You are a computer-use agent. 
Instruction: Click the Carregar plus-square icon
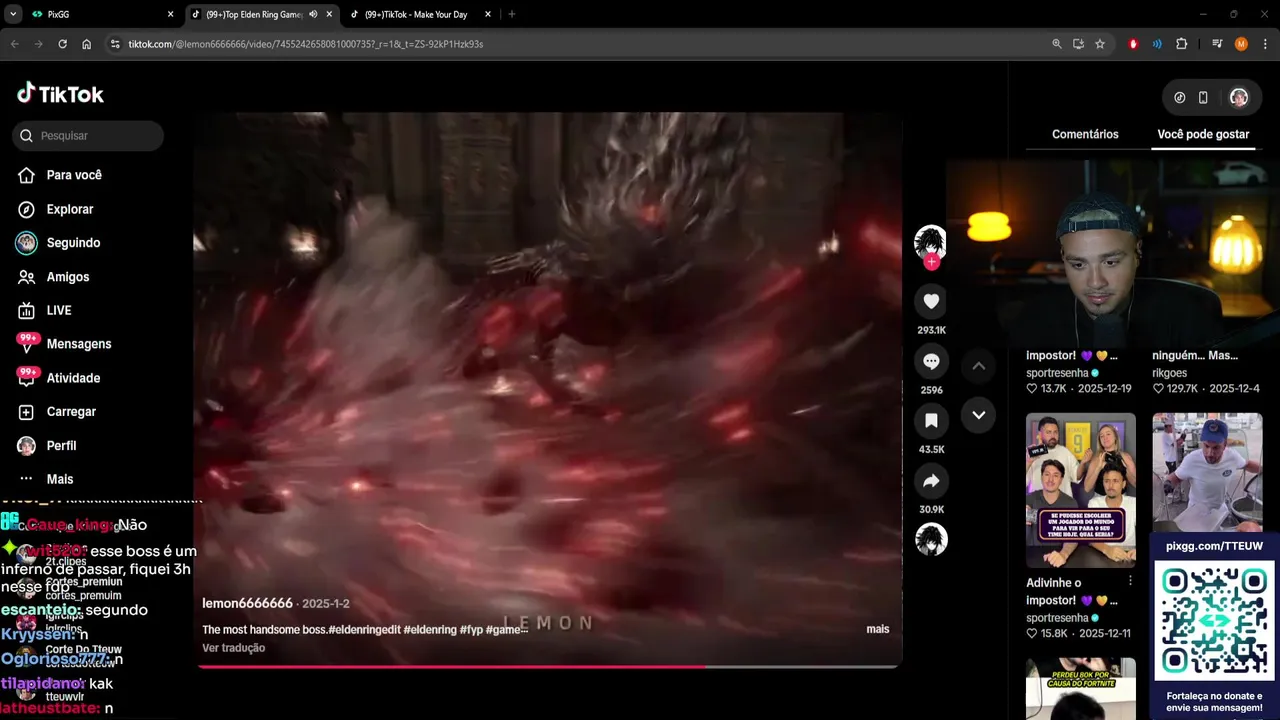pos(27,412)
